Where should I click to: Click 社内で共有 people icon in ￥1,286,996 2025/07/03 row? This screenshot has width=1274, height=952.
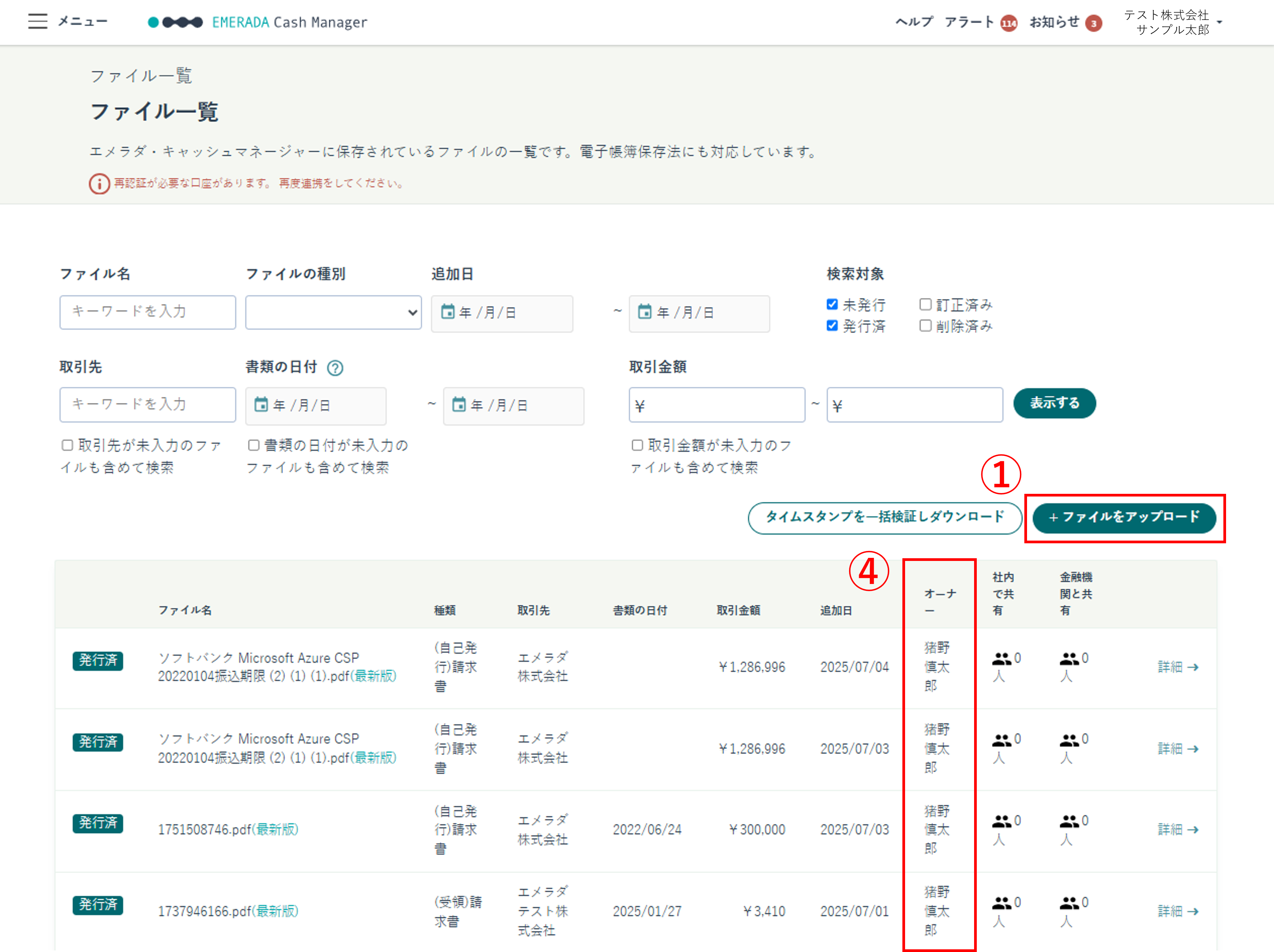(1002, 741)
